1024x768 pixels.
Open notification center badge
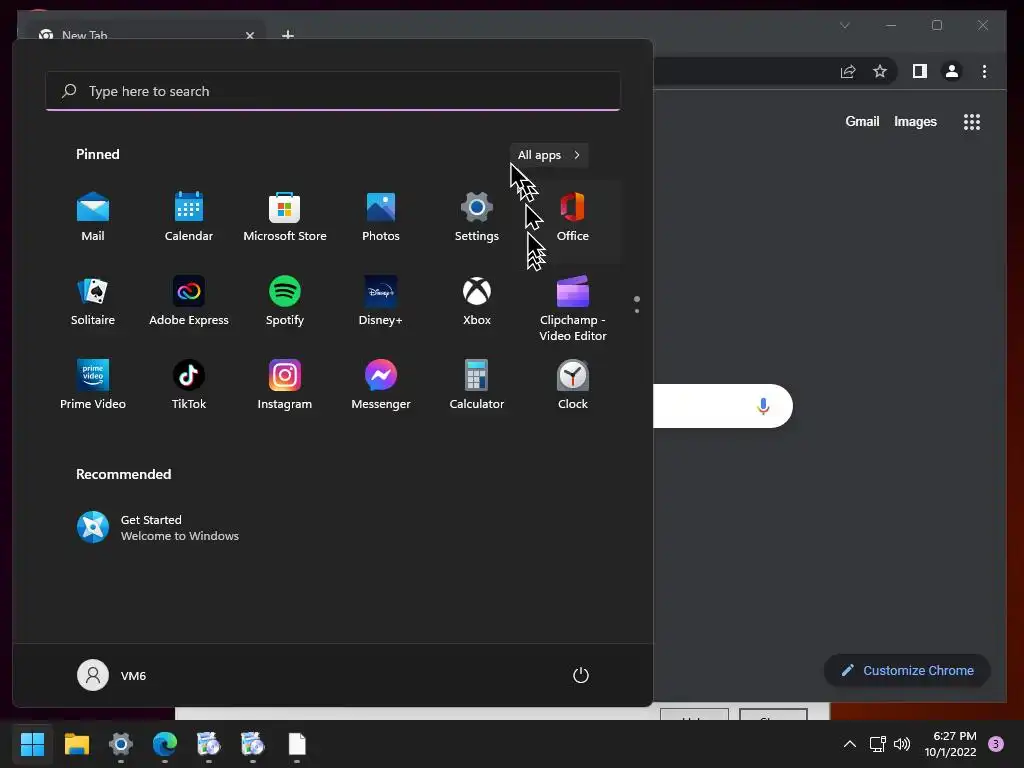[996, 744]
